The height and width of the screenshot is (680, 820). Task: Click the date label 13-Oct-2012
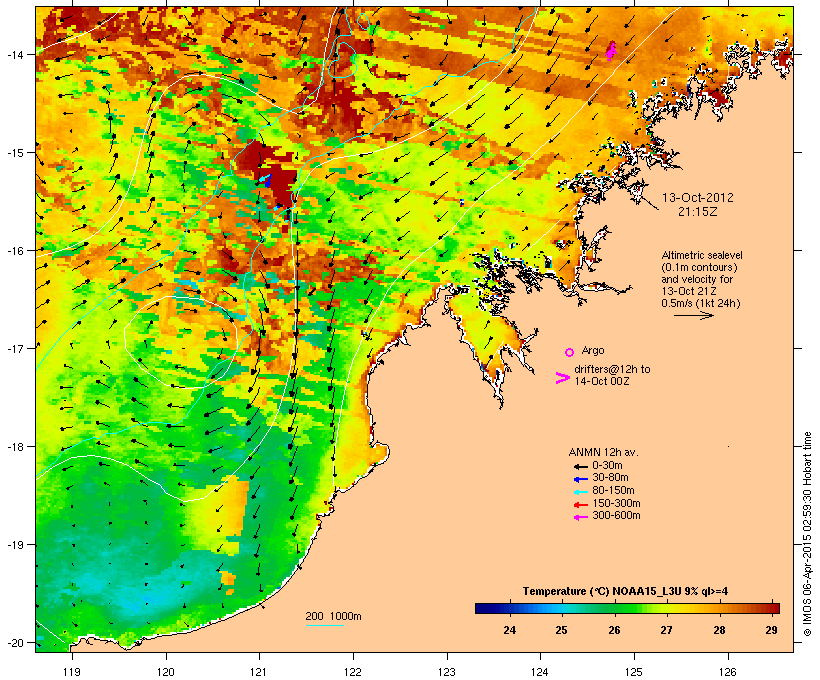pos(698,198)
